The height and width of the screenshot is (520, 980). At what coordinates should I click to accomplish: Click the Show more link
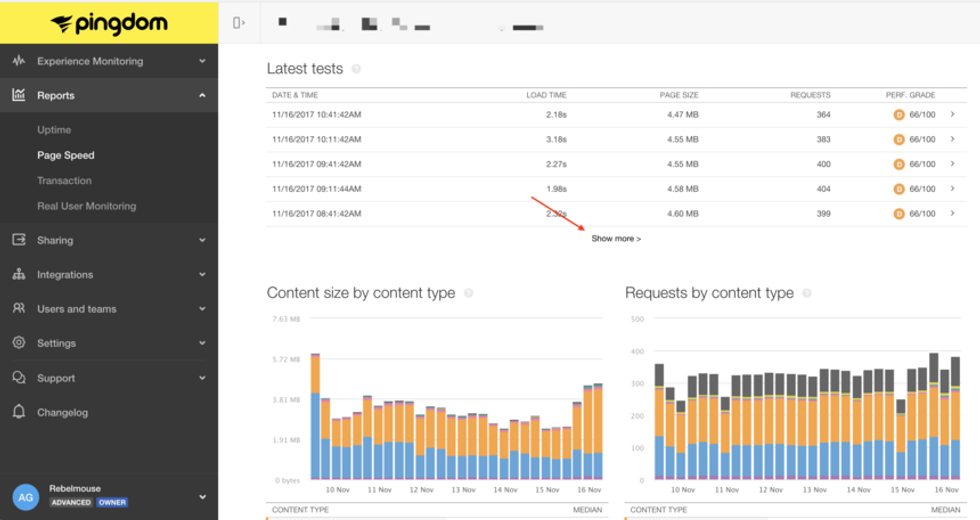pos(616,239)
